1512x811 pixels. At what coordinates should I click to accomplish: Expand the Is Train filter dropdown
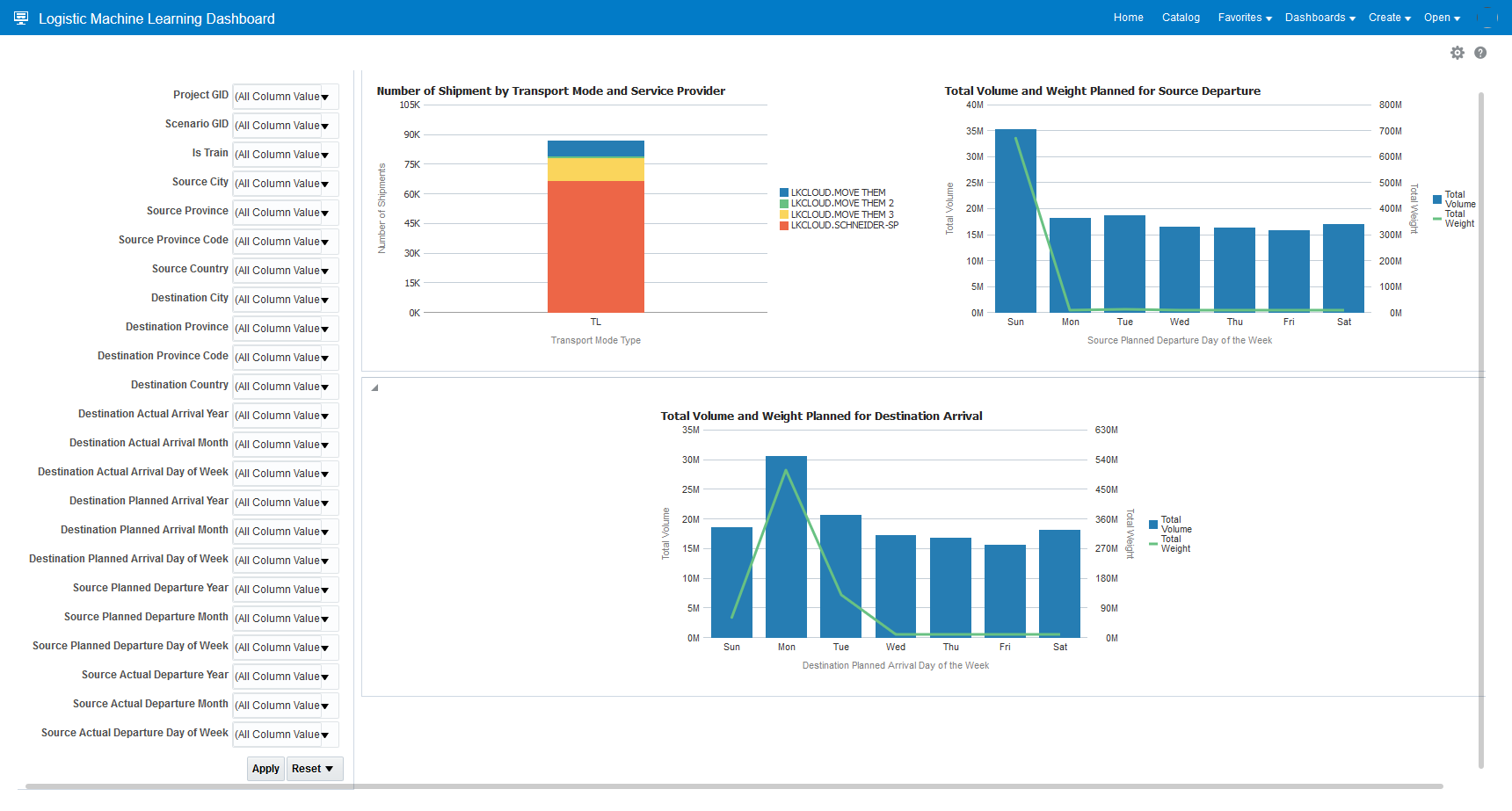[324, 155]
